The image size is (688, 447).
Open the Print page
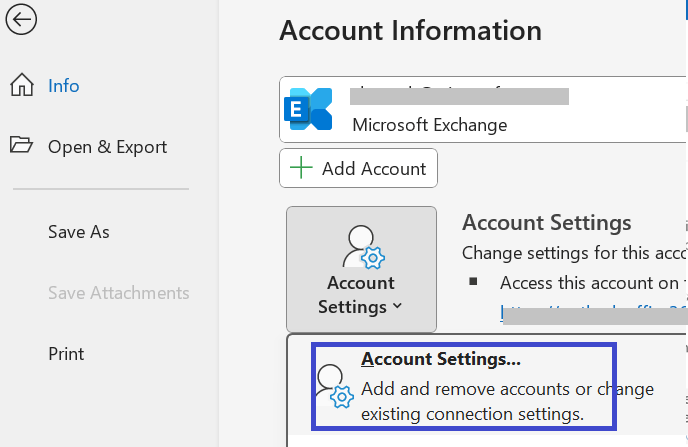click(66, 354)
